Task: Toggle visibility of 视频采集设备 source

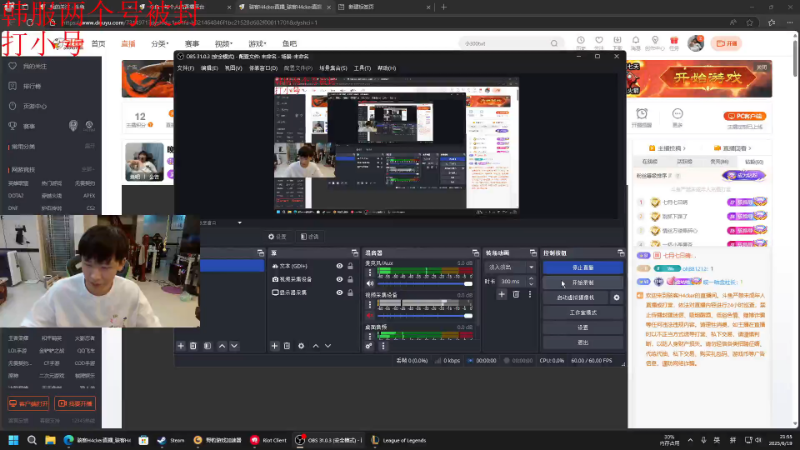Action: coord(339,279)
